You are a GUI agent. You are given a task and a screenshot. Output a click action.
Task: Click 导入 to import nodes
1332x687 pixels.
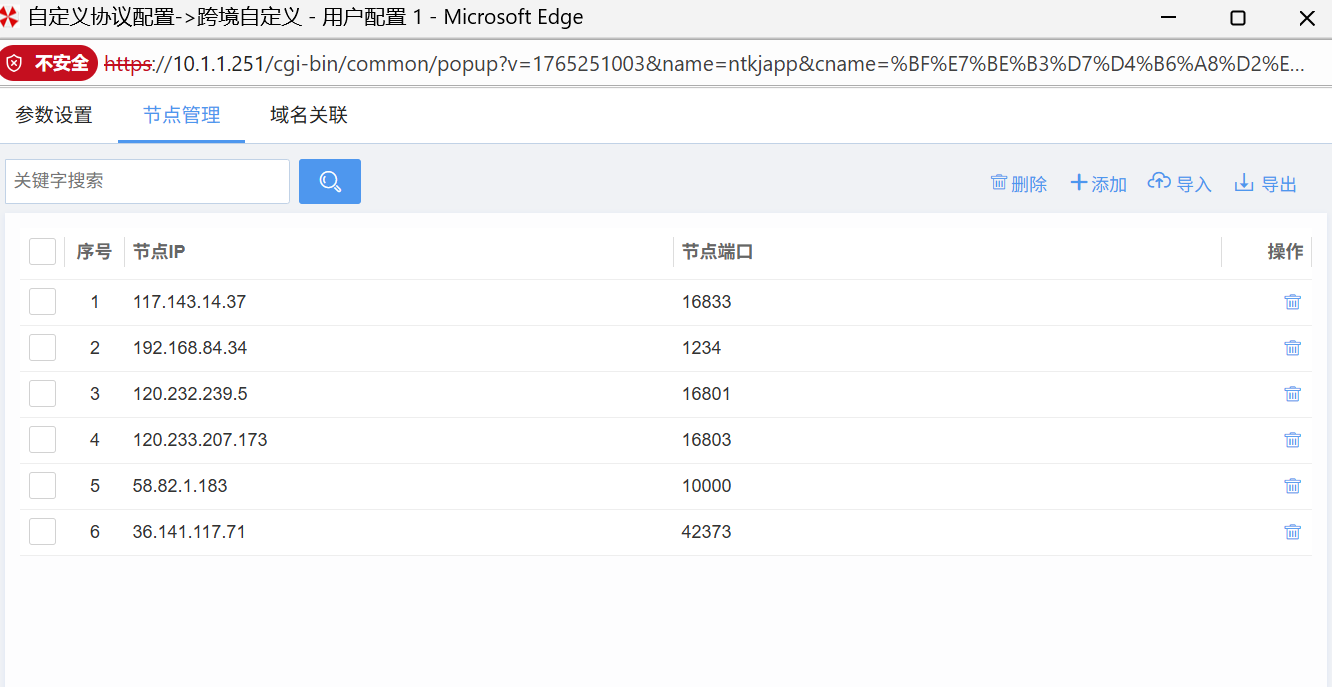coord(1179,184)
